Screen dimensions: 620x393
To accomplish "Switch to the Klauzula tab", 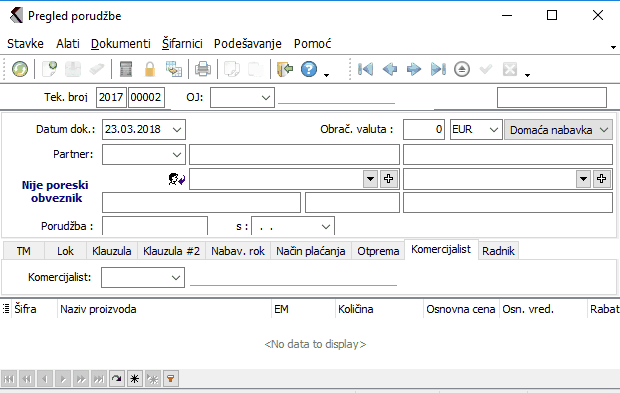I will pos(112,251).
